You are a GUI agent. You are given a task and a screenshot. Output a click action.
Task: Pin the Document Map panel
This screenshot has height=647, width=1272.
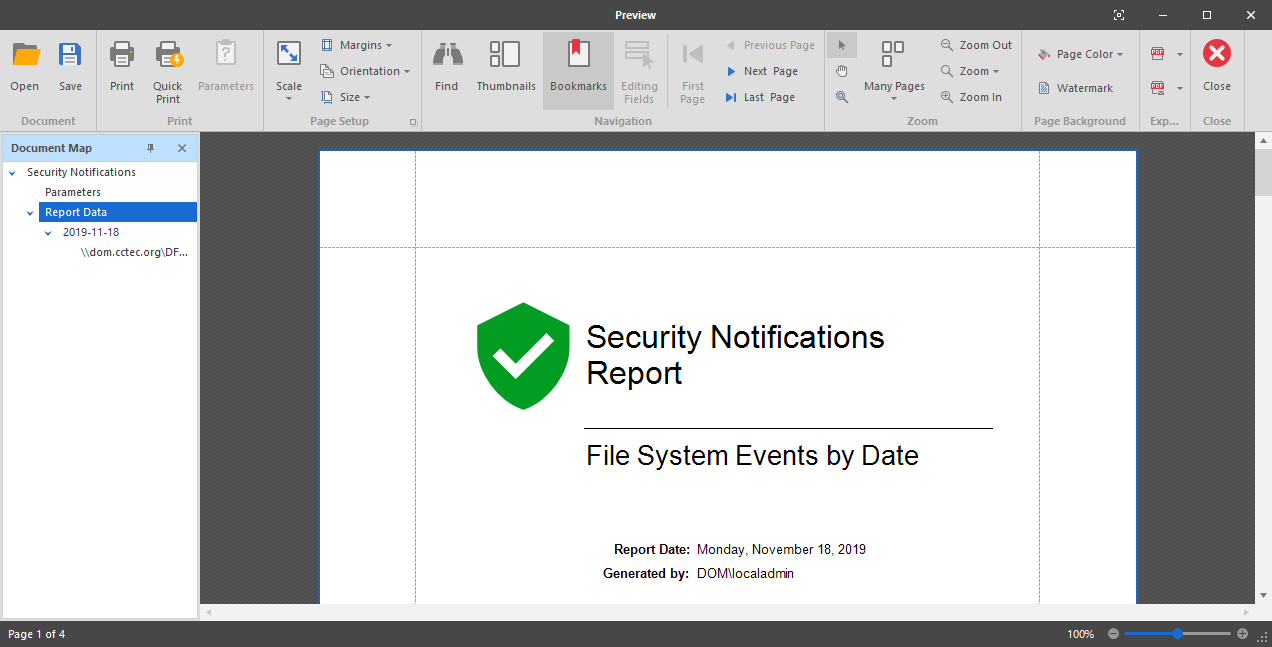(x=151, y=148)
